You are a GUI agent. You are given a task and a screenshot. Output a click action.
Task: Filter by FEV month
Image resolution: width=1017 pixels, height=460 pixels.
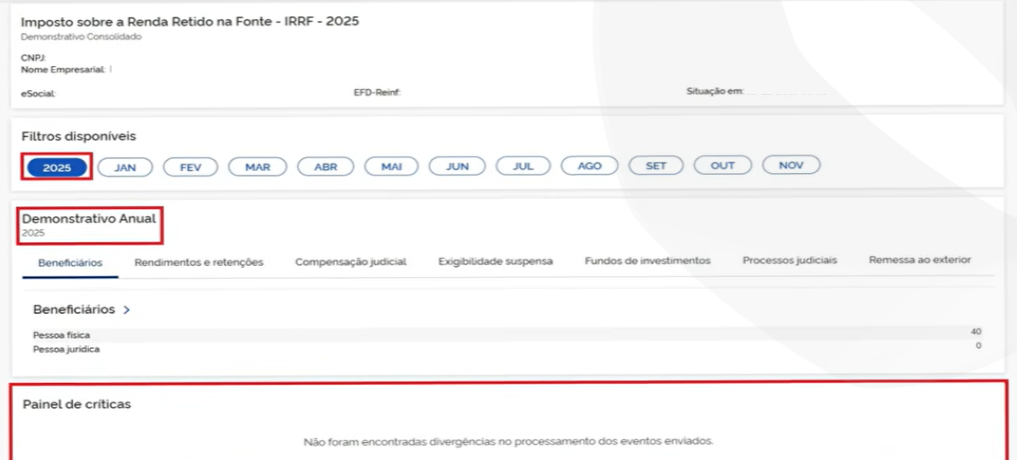tap(191, 167)
